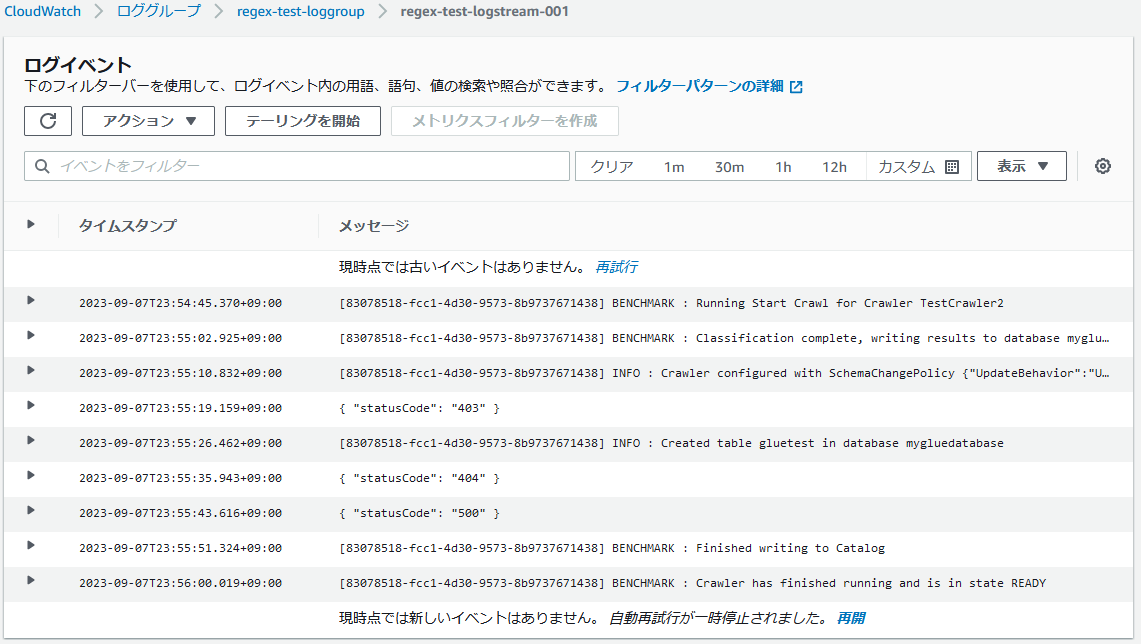The width and height of the screenshot is (1141, 644).
Task: Select the 12h time range
Action: tap(835, 167)
